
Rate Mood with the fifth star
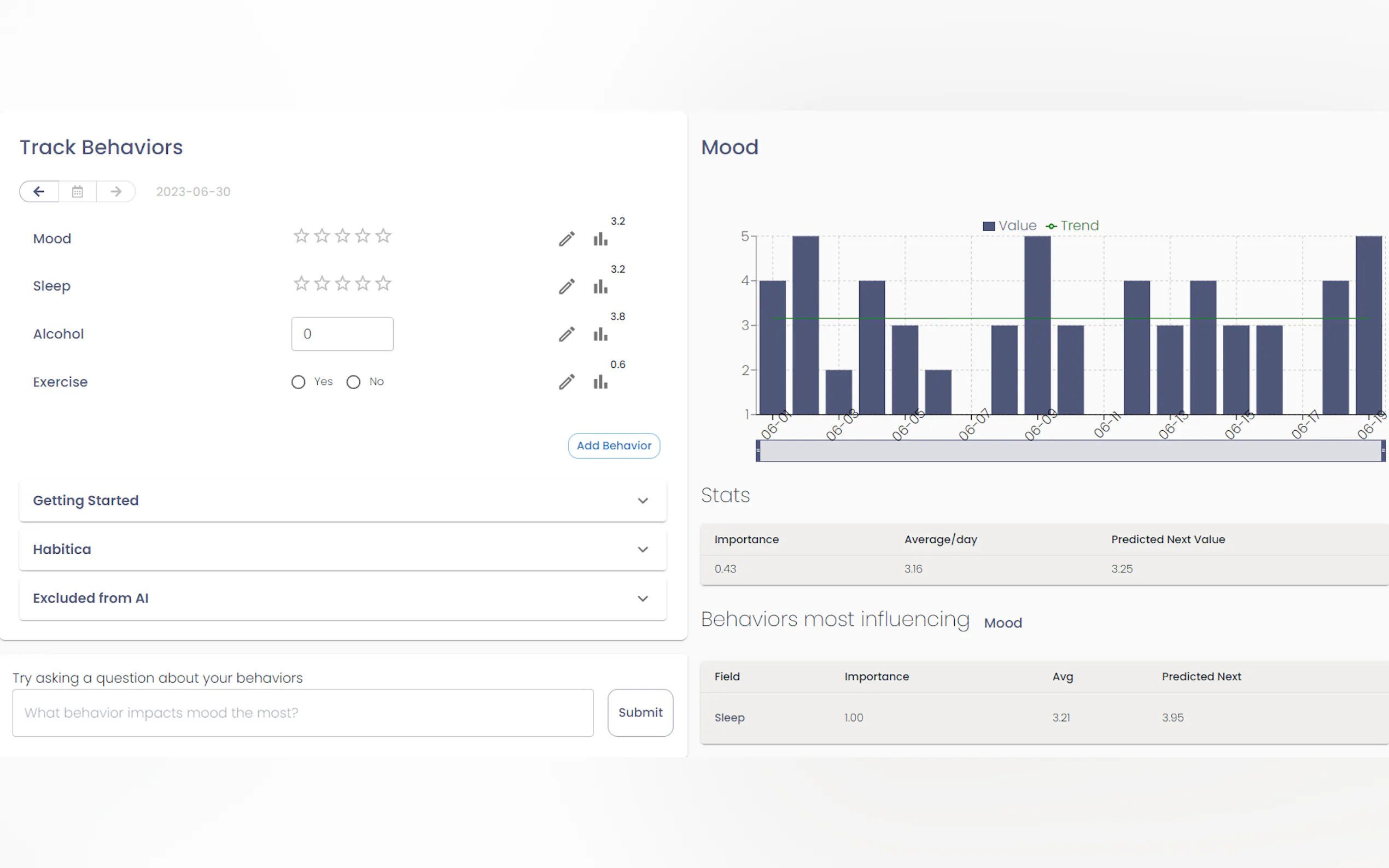click(383, 236)
